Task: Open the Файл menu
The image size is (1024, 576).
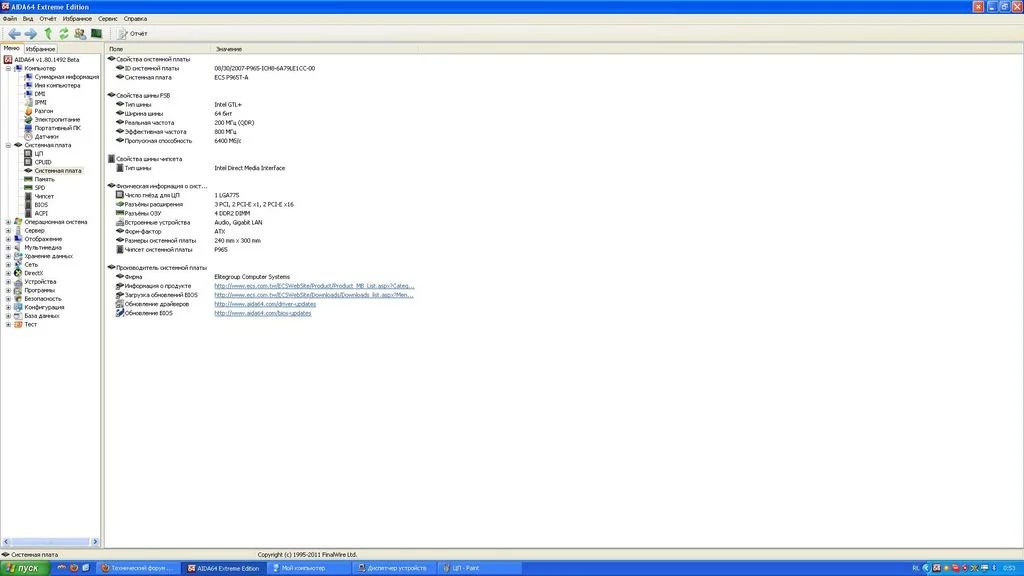Action: [x=10, y=19]
